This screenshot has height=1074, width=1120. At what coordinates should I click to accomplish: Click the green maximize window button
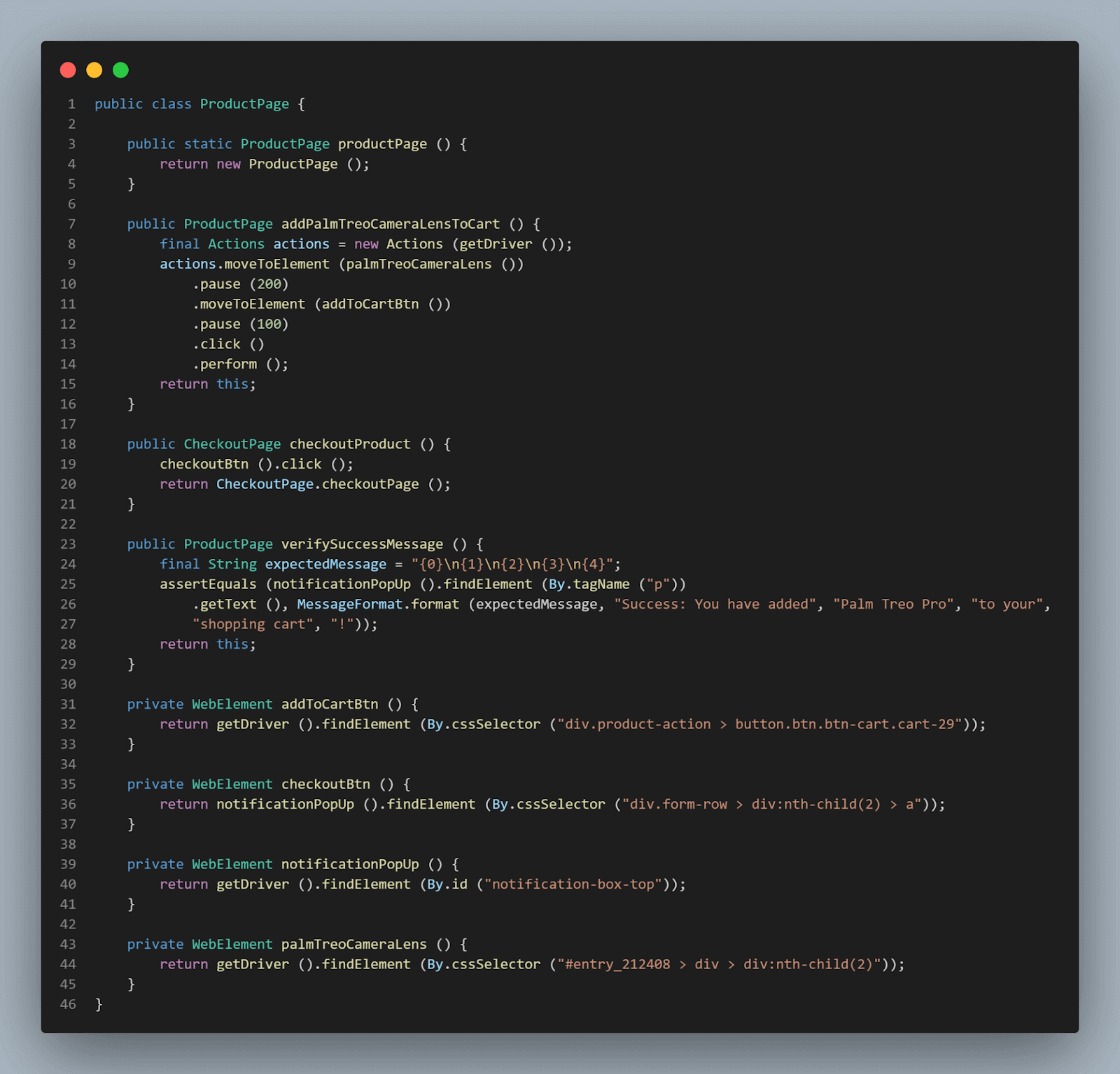coord(120,70)
